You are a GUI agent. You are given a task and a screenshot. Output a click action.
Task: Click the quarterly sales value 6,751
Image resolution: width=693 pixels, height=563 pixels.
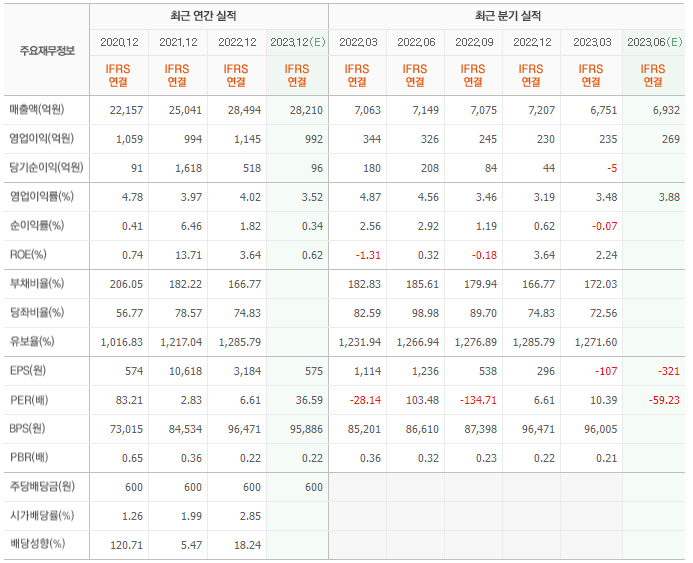(603, 110)
